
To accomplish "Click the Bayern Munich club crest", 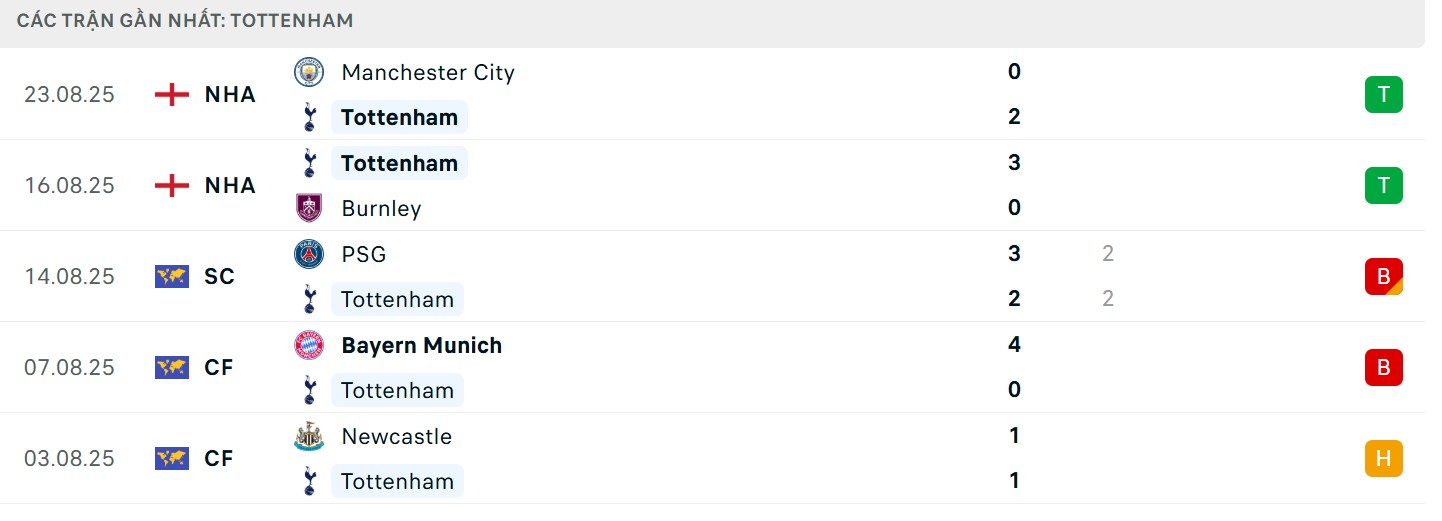I will point(309,345).
